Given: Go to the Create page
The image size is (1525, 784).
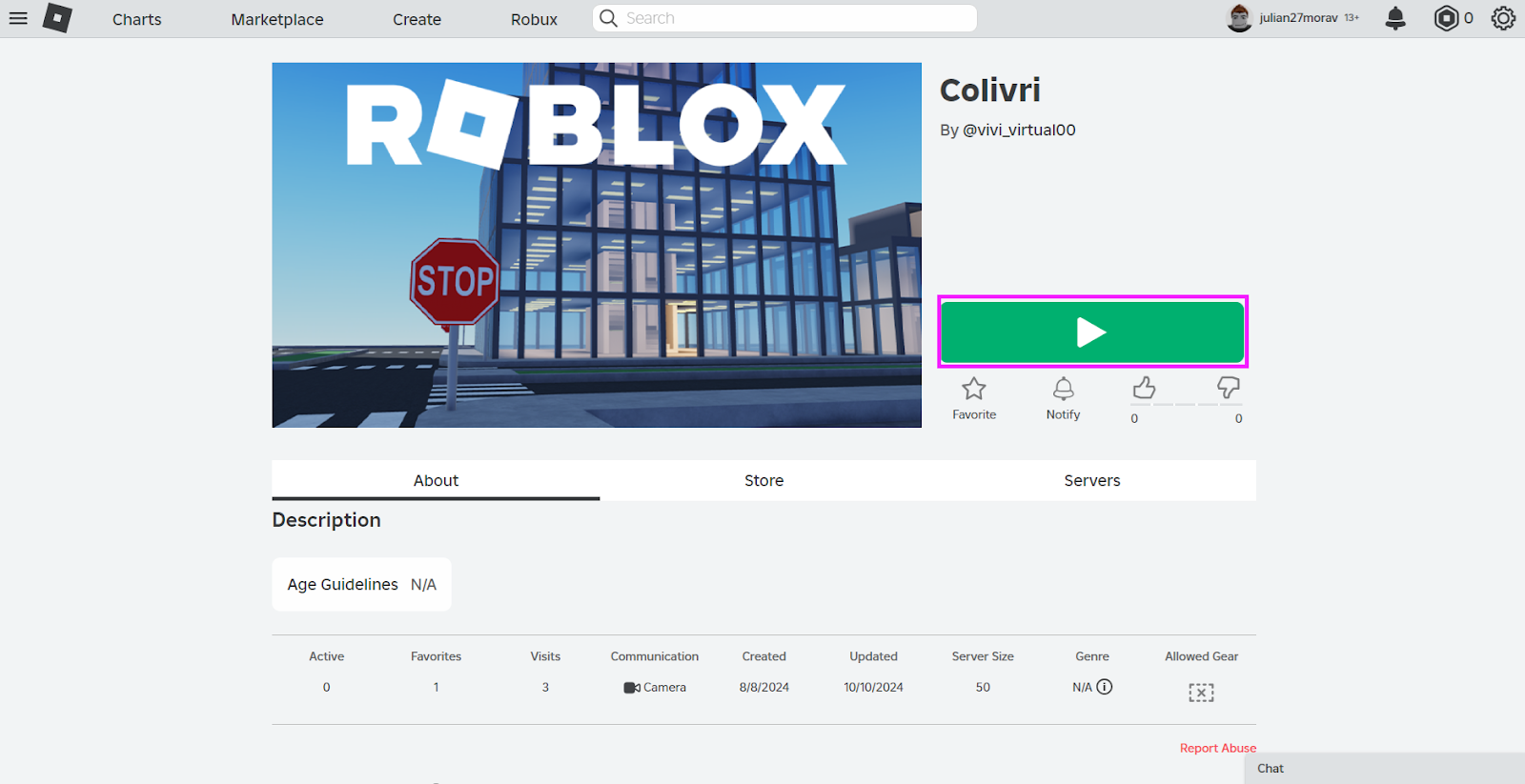Looking at the screenshot, I should click(x=417, y=19).
